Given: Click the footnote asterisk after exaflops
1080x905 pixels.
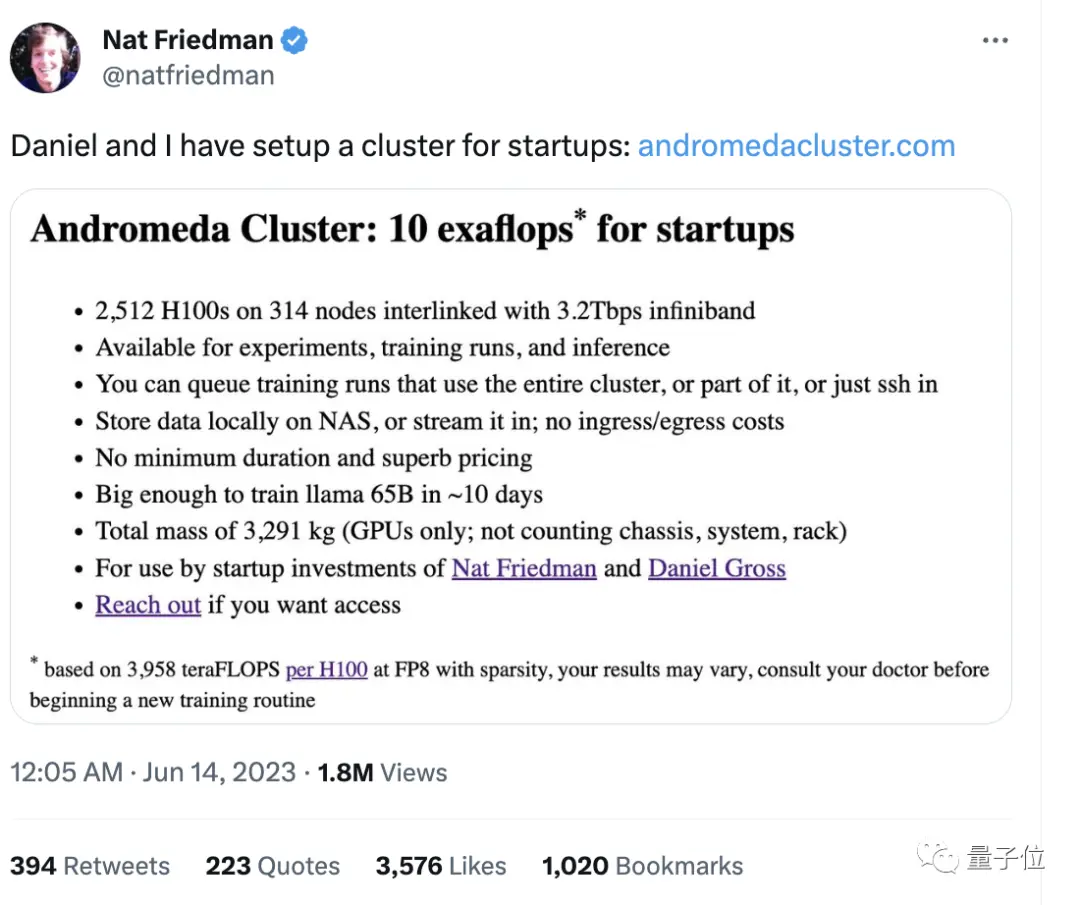Looking at the screenshot, I should [580, 215].
